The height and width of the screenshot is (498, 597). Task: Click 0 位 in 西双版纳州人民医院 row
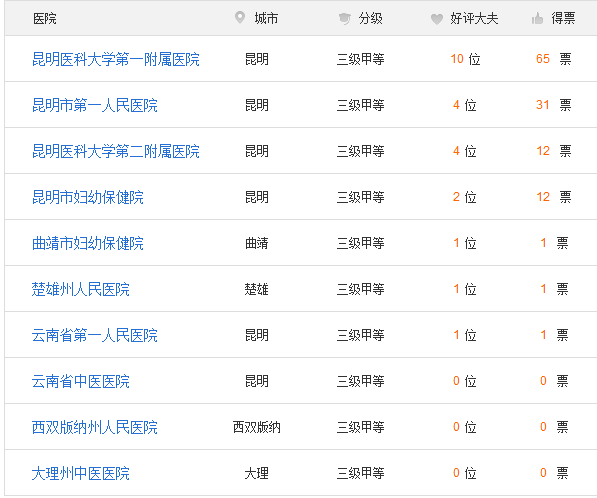point(465,427)
